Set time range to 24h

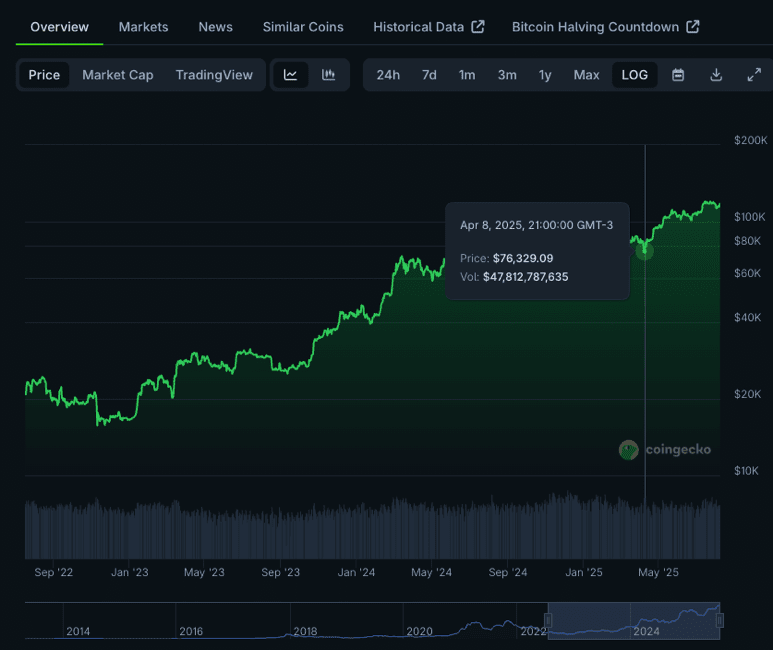click(388, 75)
